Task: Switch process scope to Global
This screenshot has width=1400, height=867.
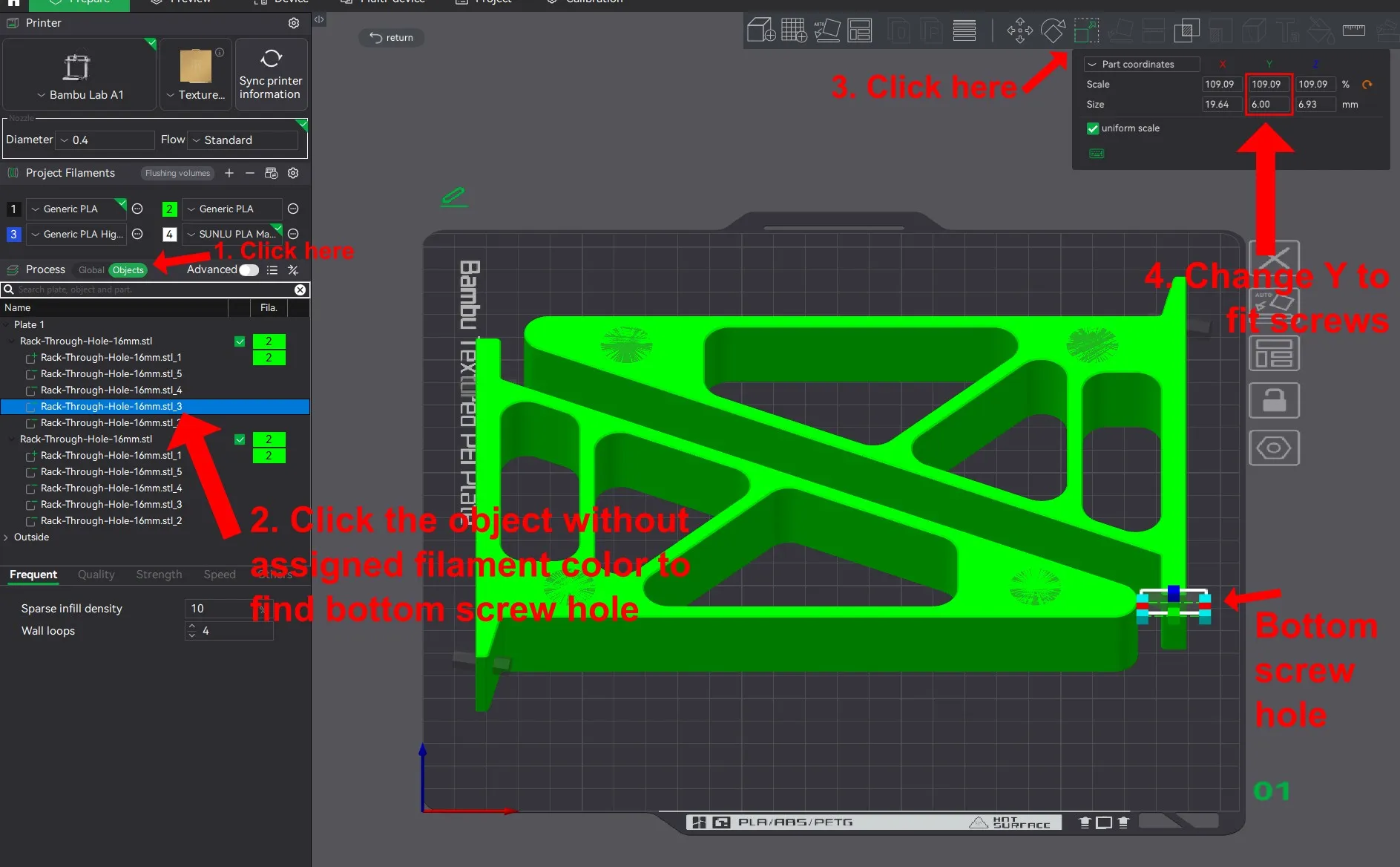Action: pyautogui.click(x=91, y=270)
